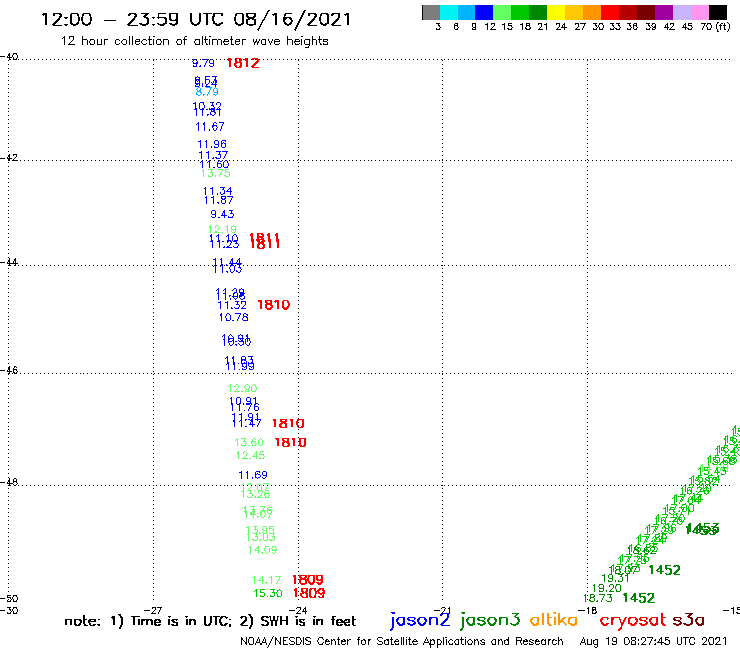Click the red 1809 label beside 15.30
The height and width of the screenshot is (650, 740).
click(309, 593)
